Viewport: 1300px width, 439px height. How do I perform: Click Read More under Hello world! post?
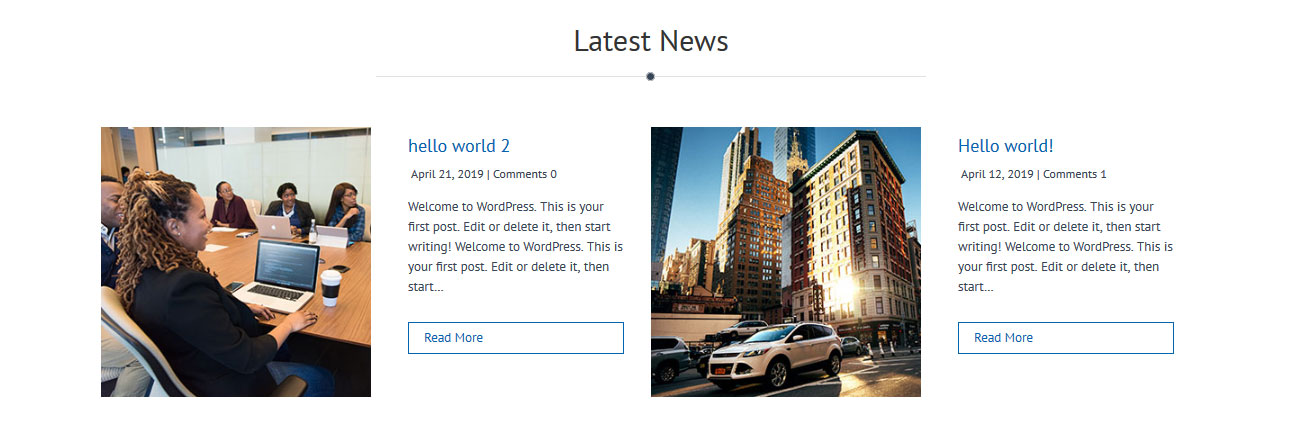[x=1066, y=338]
